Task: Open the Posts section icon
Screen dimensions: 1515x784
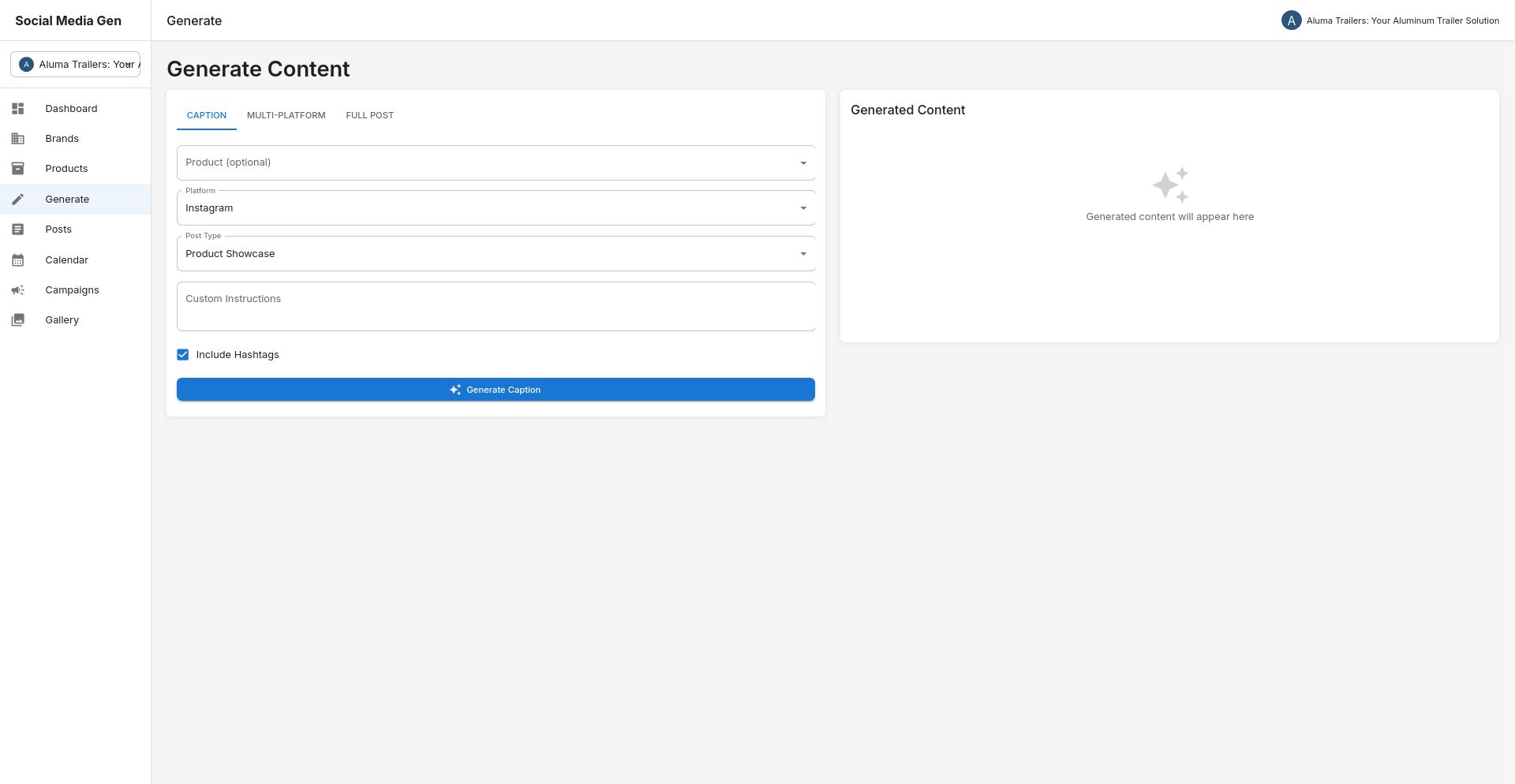Action: point(18,229)
